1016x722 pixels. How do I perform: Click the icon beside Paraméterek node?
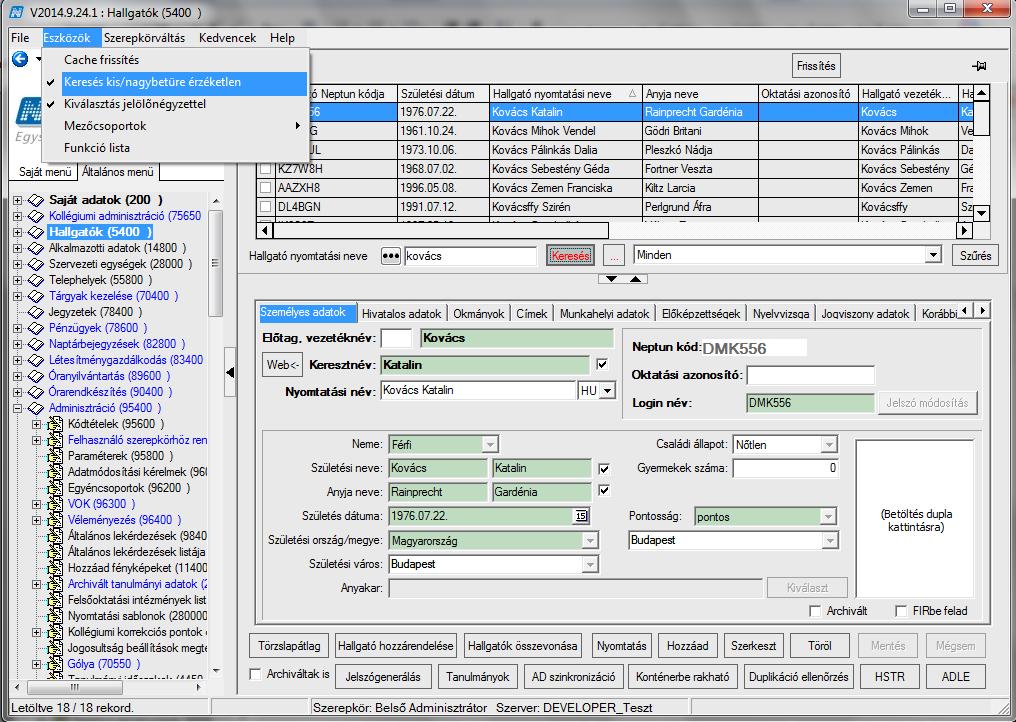click(55, 456)
